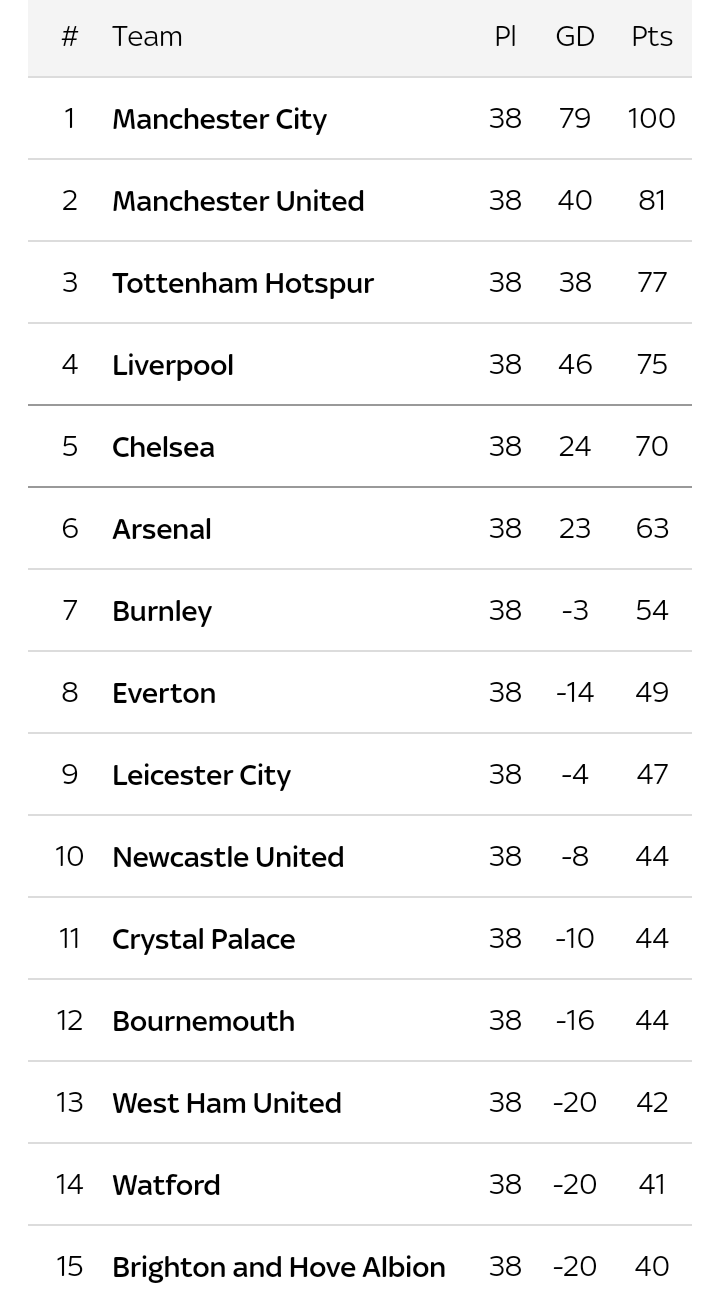Click the GD column header

[x=575, y=37]
